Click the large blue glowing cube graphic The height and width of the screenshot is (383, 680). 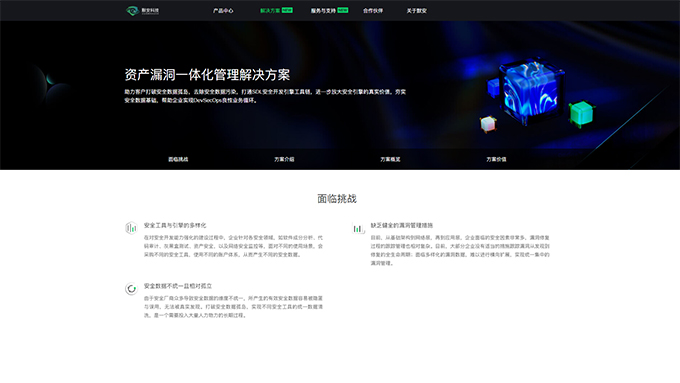[x=530, y=89]
